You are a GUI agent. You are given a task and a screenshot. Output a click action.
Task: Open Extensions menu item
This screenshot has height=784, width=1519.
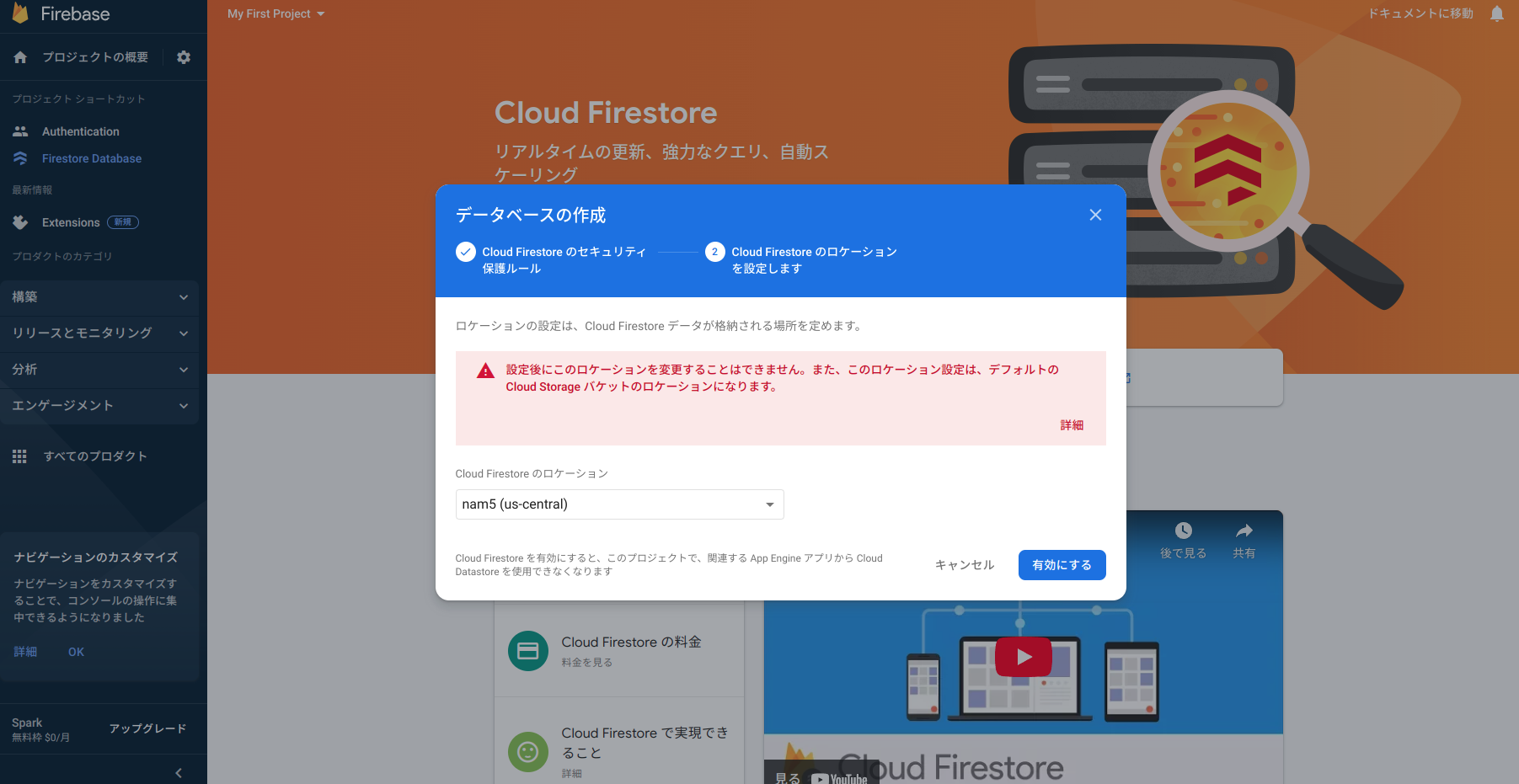(71, 222)
